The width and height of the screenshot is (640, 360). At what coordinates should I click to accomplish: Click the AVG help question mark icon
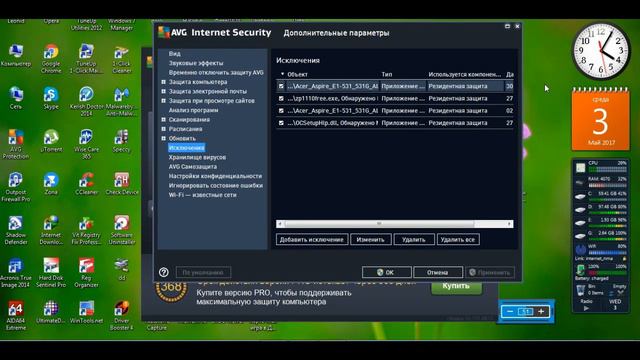[x=164, y=272]
